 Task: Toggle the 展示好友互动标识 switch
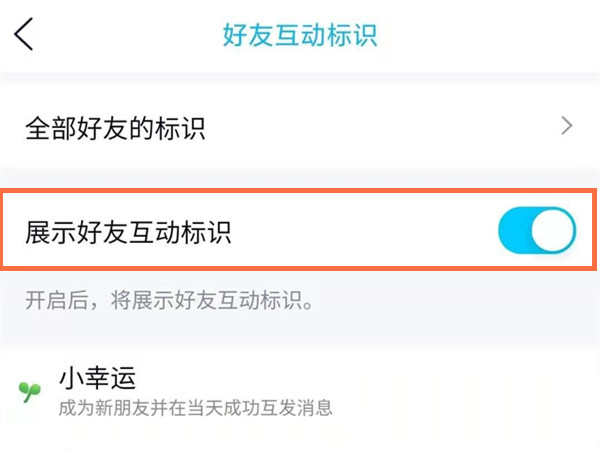coord(537,232)
